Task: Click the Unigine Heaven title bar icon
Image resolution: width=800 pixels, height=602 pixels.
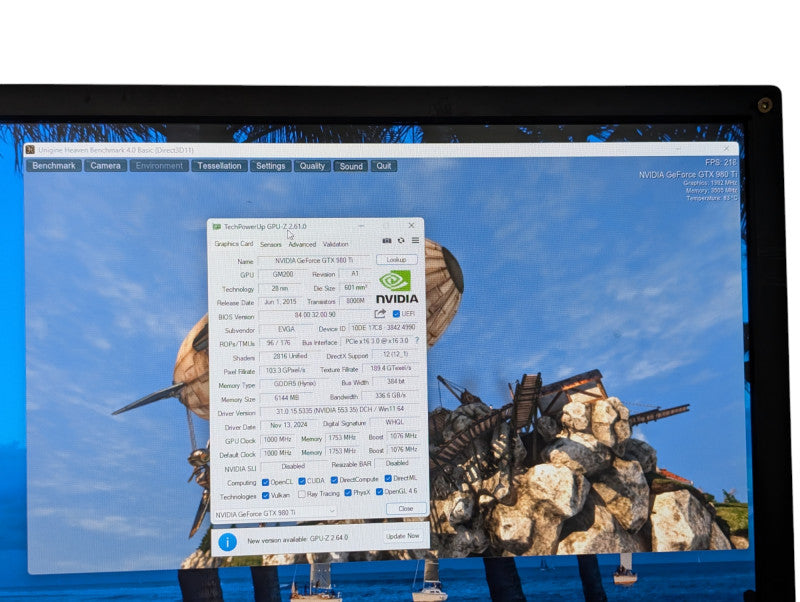Action: point(30,149)
